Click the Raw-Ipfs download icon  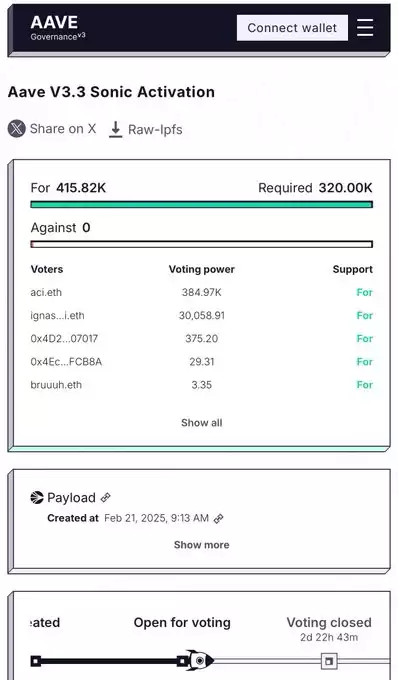115,129
